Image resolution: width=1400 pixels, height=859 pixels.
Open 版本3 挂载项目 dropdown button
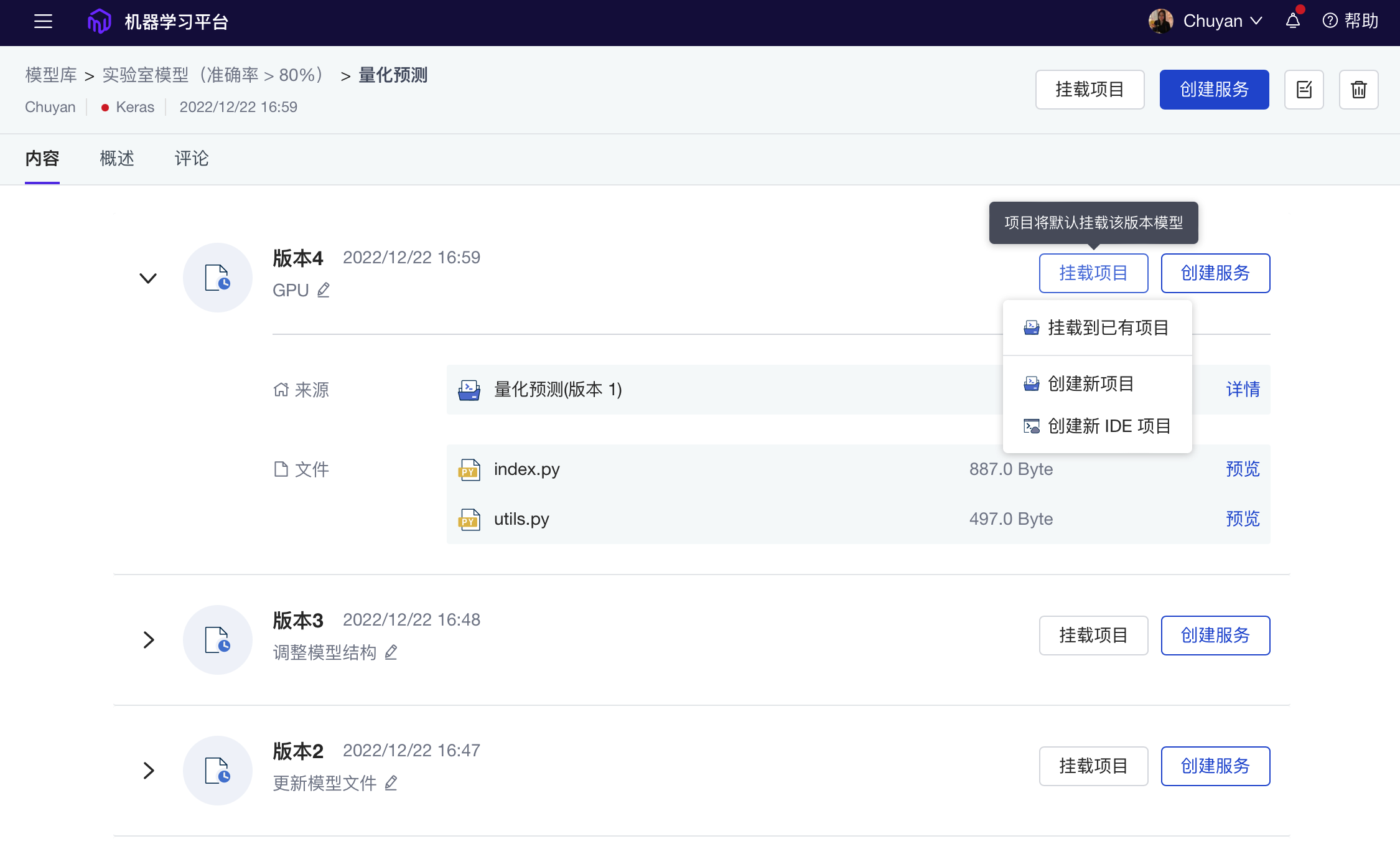coord(1093,636)
